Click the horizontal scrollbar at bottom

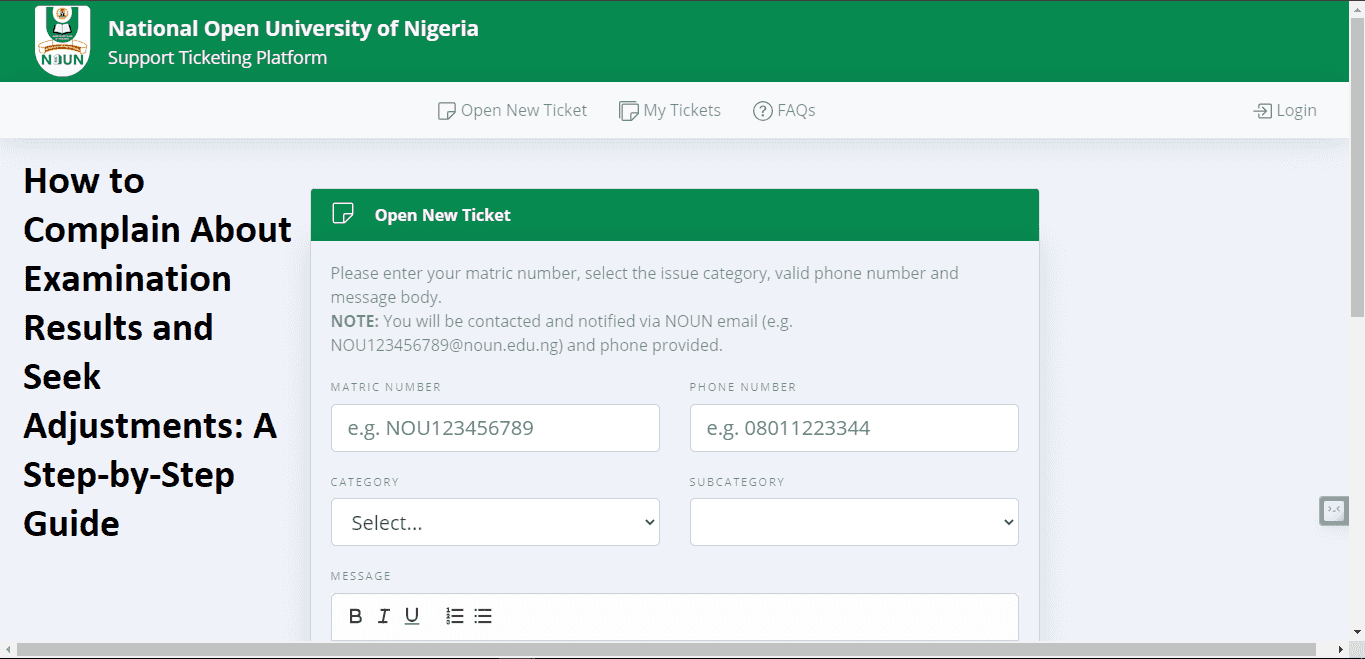click(666, 650)
